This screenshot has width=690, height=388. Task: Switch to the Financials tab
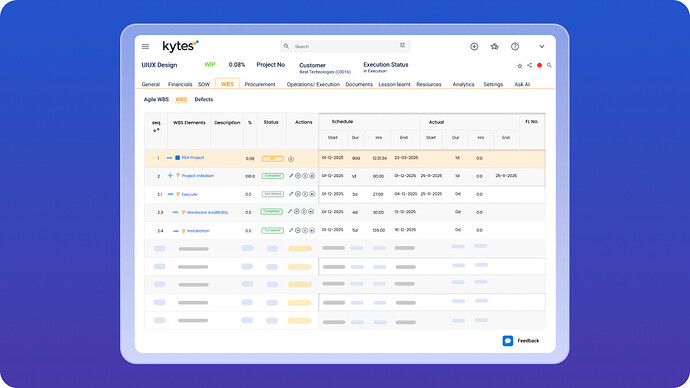[180, 84]
